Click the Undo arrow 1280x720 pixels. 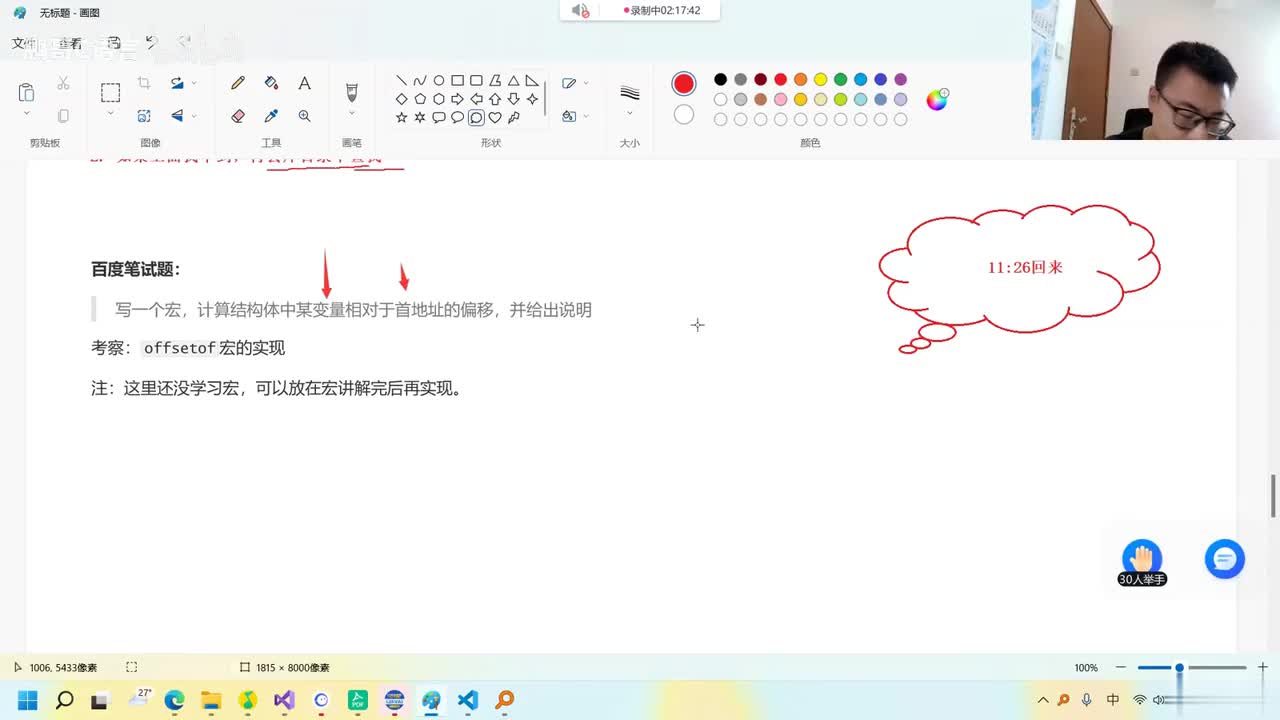click(151, 43)
